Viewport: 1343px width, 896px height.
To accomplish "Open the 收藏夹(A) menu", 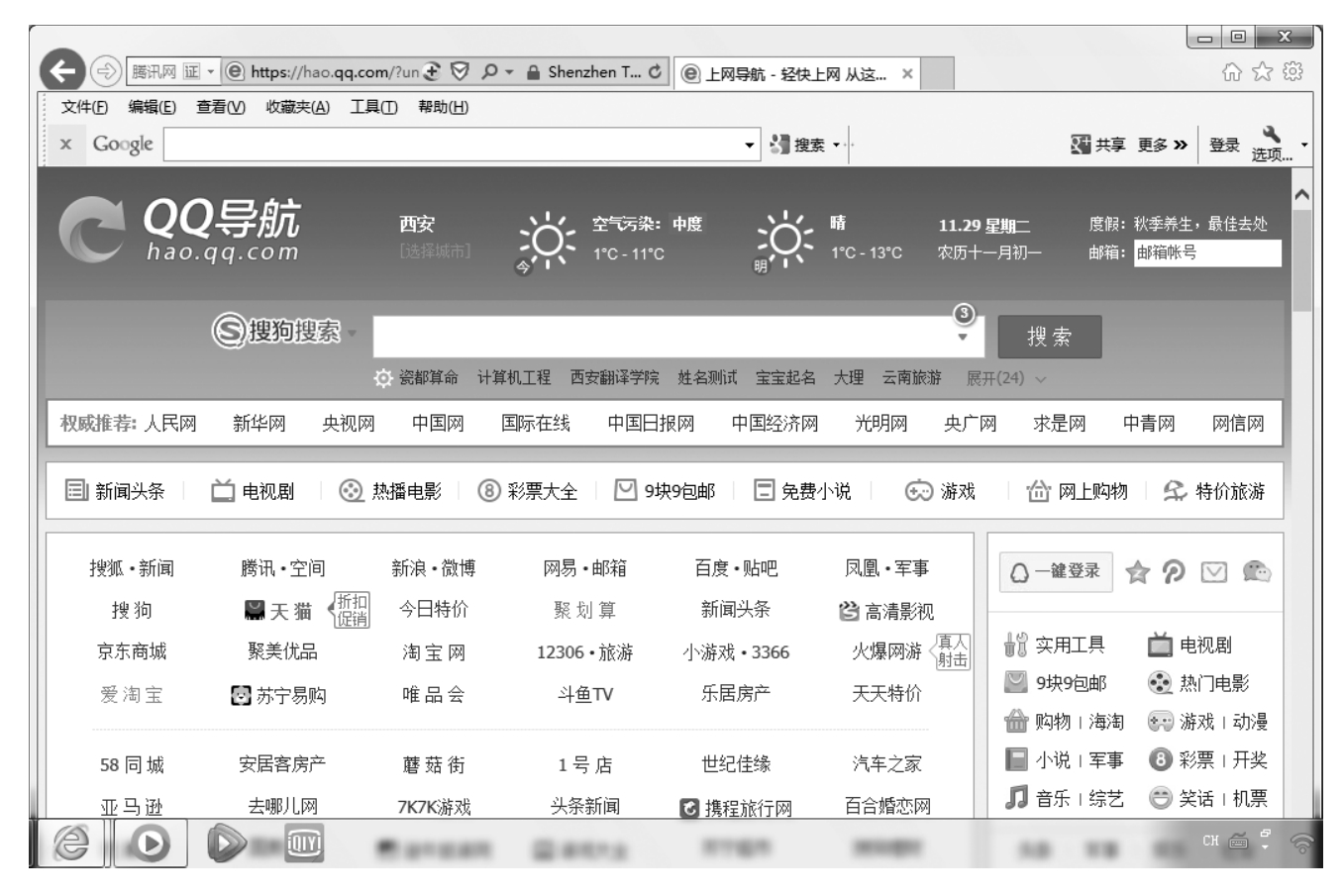I will coord(297,107).
